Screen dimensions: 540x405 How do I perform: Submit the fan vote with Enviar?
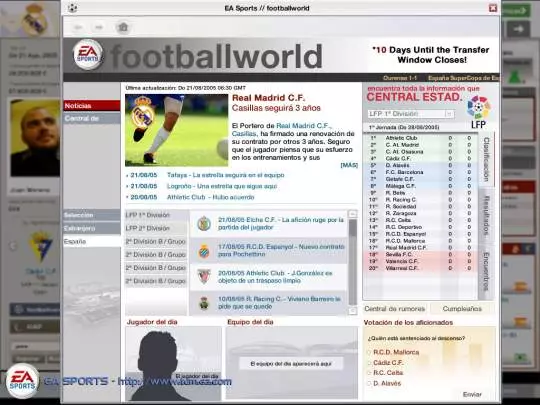pos(472,394)
